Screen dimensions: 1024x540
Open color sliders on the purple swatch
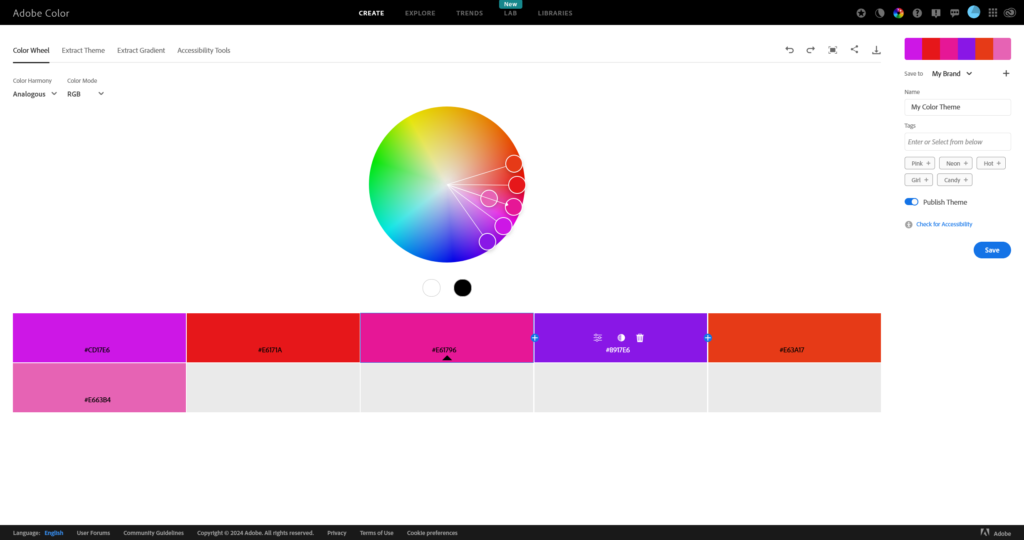click(x=597, y=338)
